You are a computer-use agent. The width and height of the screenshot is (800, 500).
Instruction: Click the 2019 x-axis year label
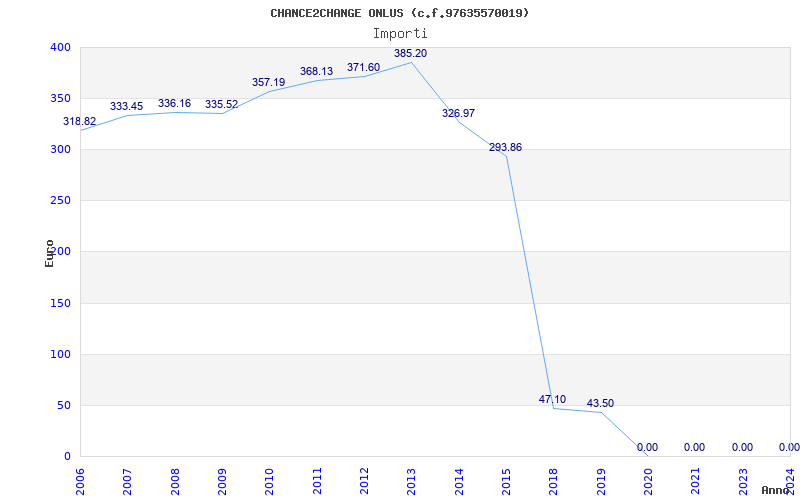pos(601,481)
